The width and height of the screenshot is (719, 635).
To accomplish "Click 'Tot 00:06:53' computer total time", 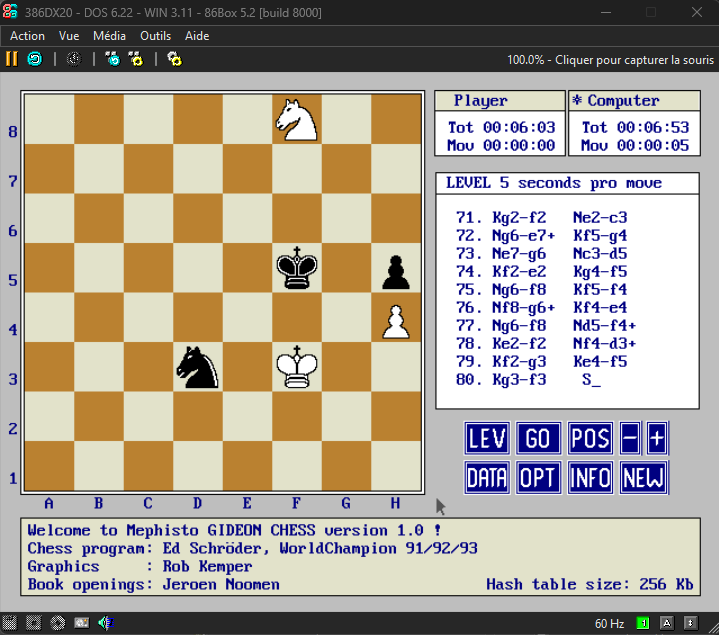I will click(635, 127).
